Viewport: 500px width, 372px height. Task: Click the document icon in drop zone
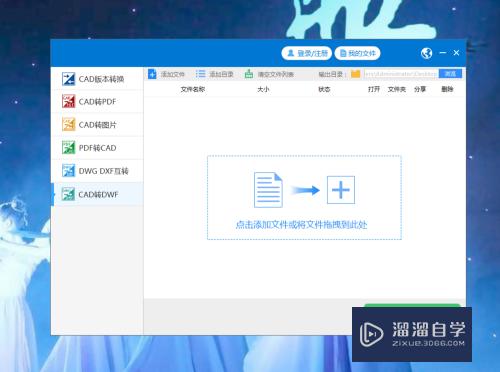[268, 190]
